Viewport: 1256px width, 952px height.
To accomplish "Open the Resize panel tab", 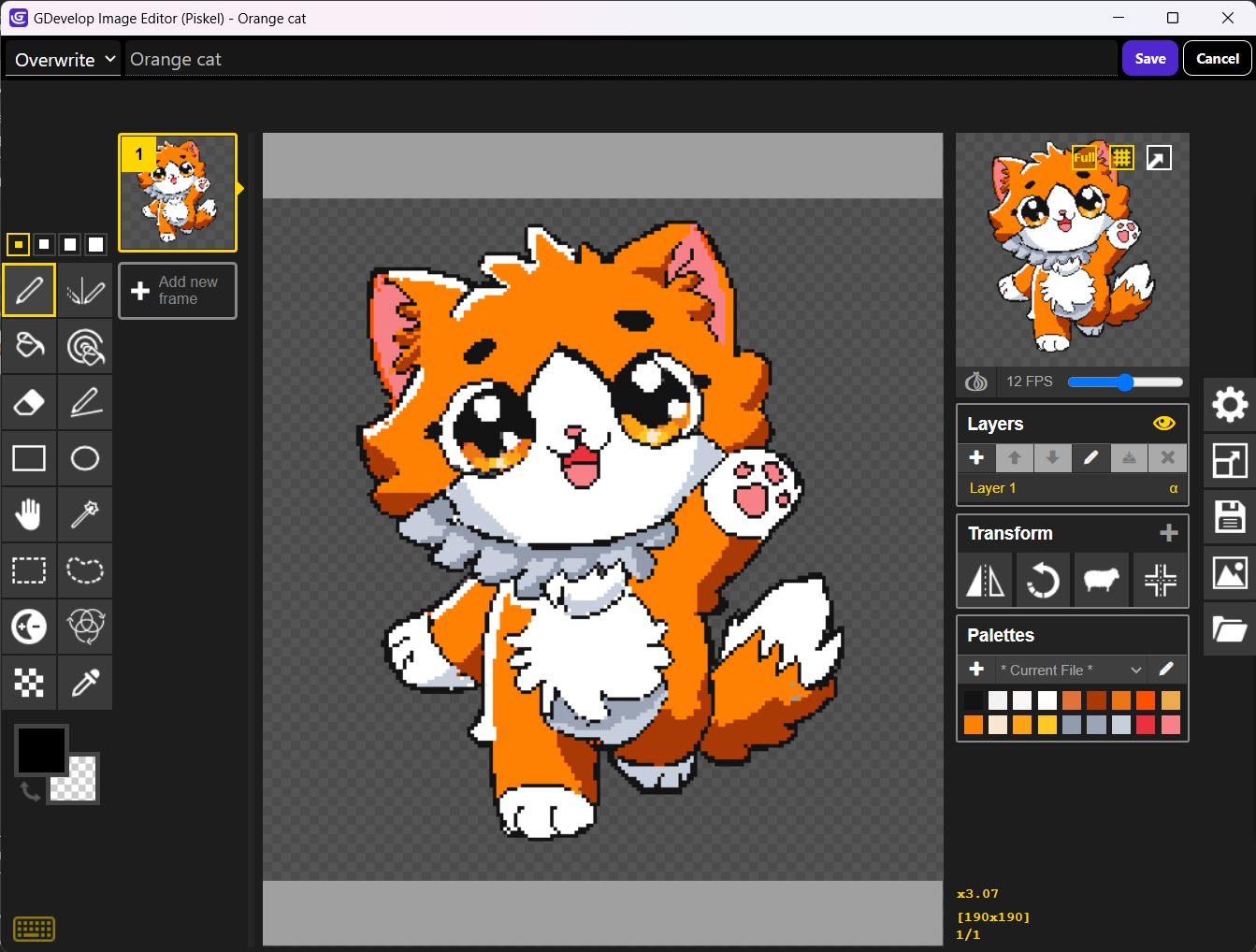I will (x=1229, y=461).
